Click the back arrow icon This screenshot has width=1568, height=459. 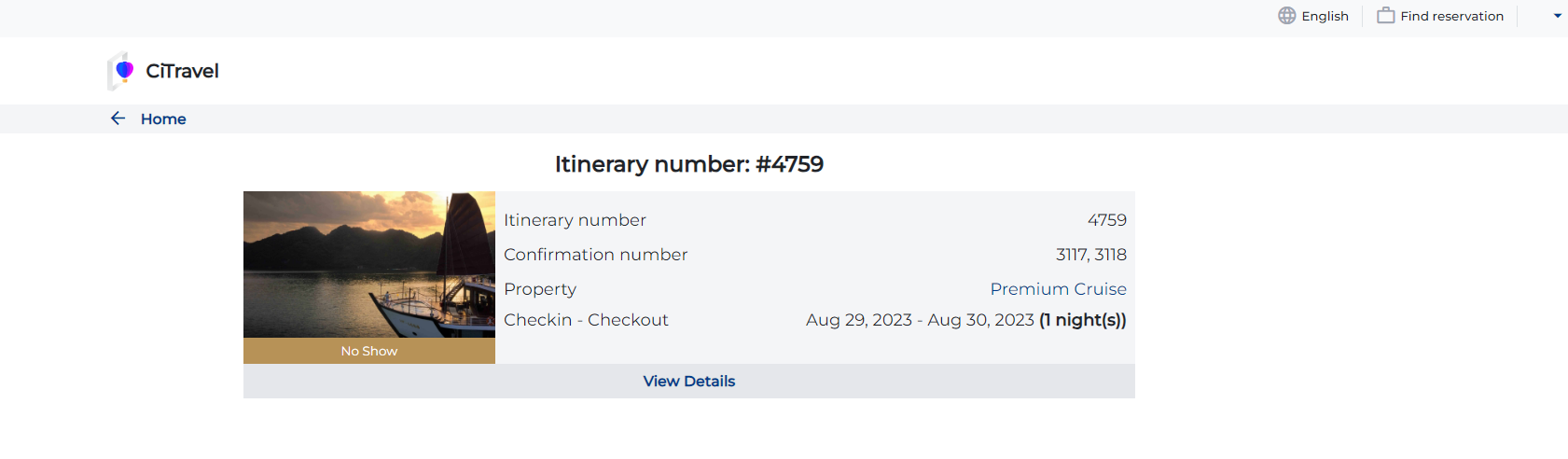click(118, 118)
